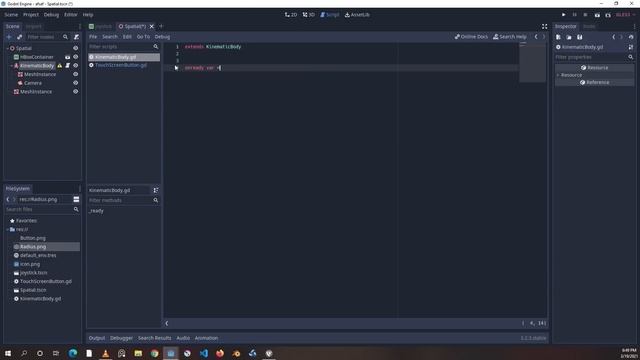Screen dimensions: 640x360
Task: Open the Debugger bottom panel
Action: [121, 338]
